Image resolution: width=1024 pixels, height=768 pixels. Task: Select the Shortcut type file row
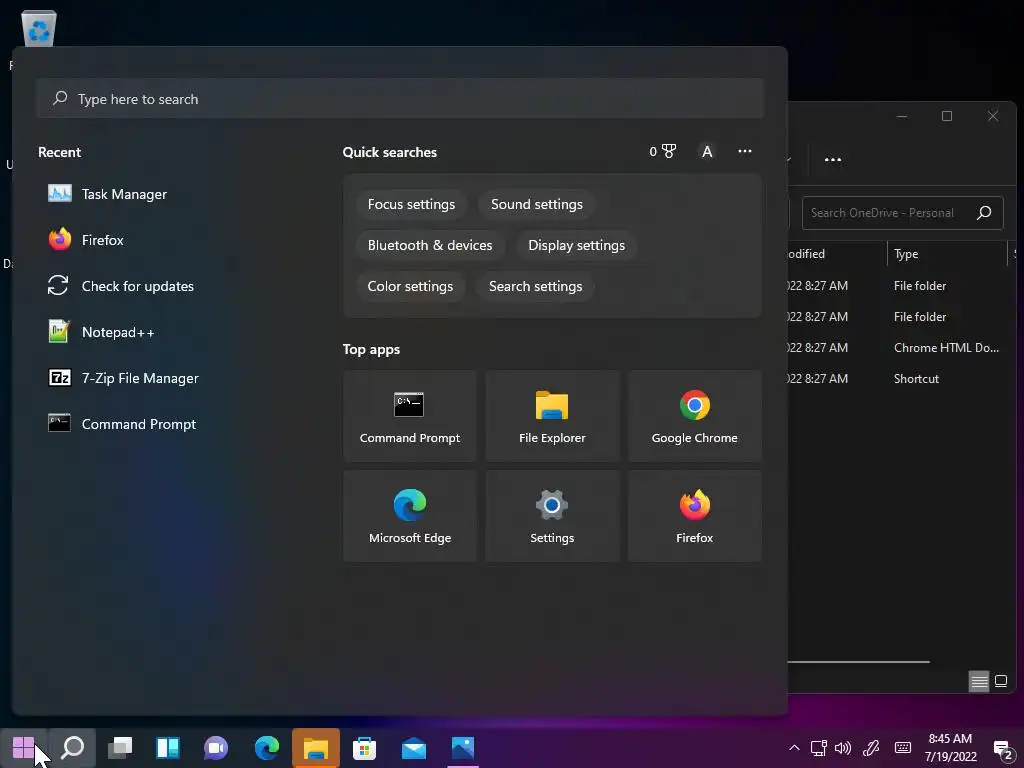(901, 379)
